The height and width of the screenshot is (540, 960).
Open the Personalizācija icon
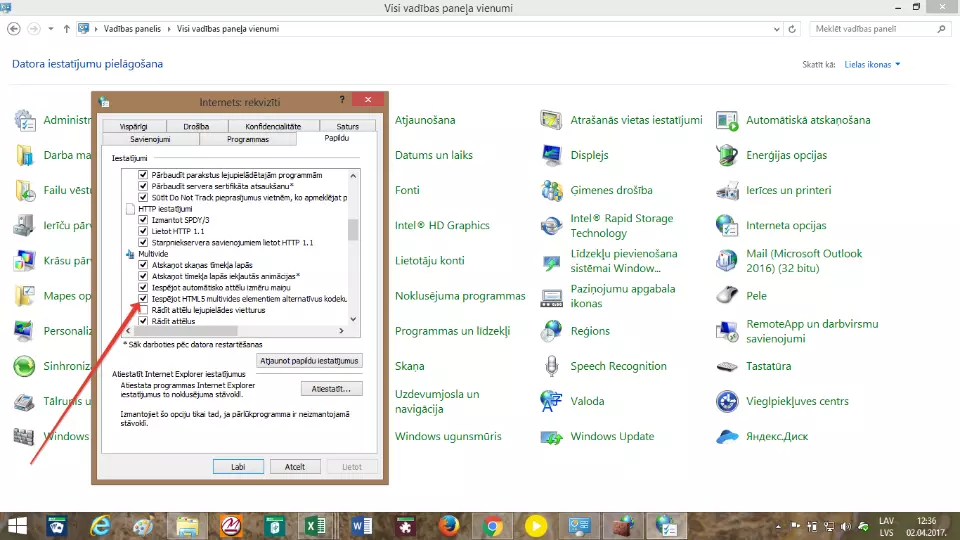24,331
